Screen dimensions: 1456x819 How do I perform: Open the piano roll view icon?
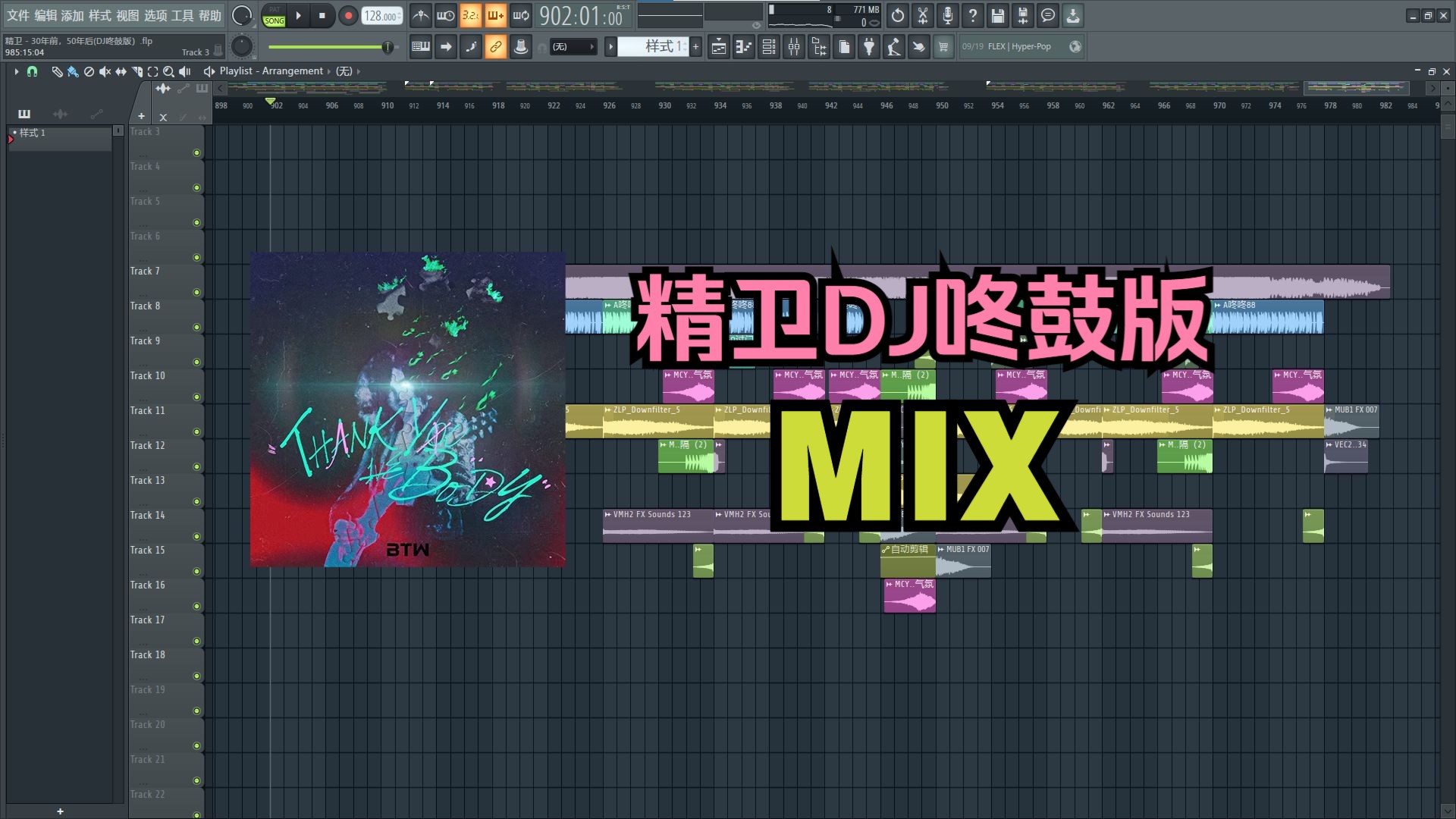pos(744,47)
